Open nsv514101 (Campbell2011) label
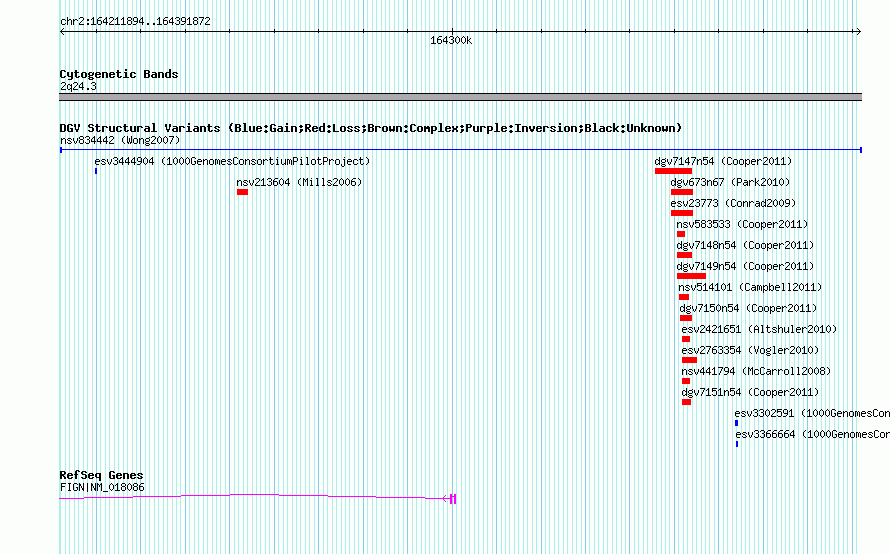Viewport: 890px width, 554px height. click(750, 287)
